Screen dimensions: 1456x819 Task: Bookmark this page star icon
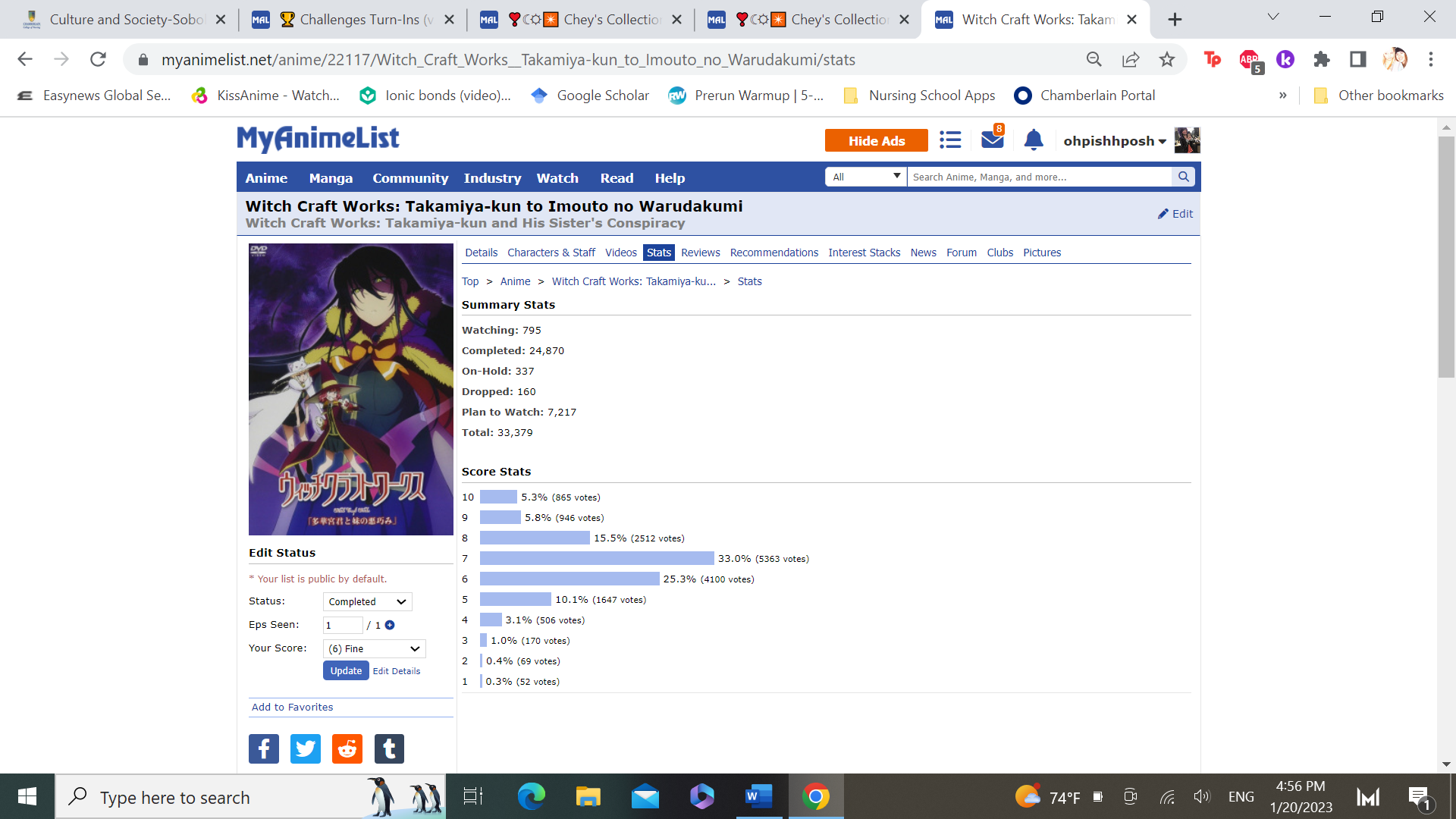(1167, 59)
